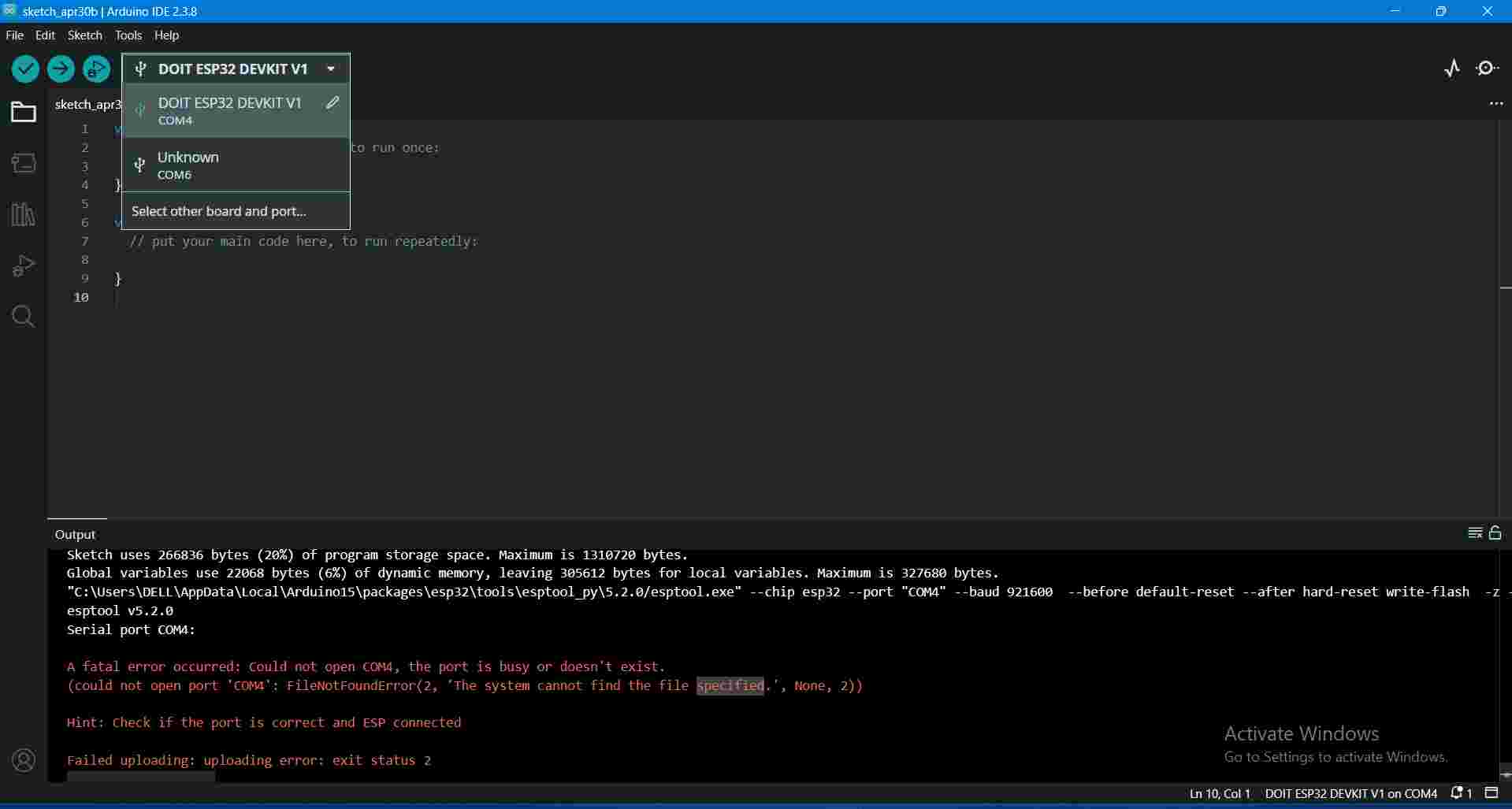1512x809 pixels.
Task: Click the 'esptool v5.2.0' output line
Action: click(x=120, y=610)
